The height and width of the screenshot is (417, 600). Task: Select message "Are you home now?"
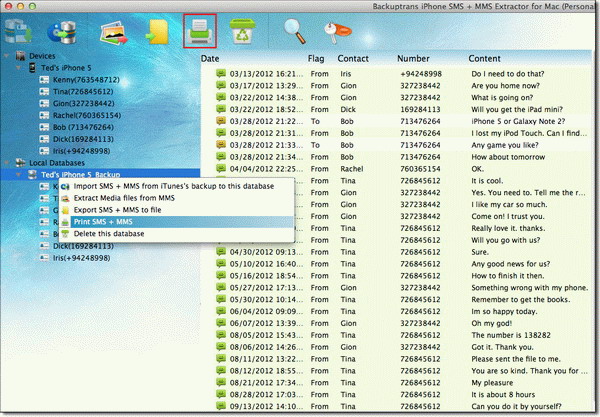(505, 86)
